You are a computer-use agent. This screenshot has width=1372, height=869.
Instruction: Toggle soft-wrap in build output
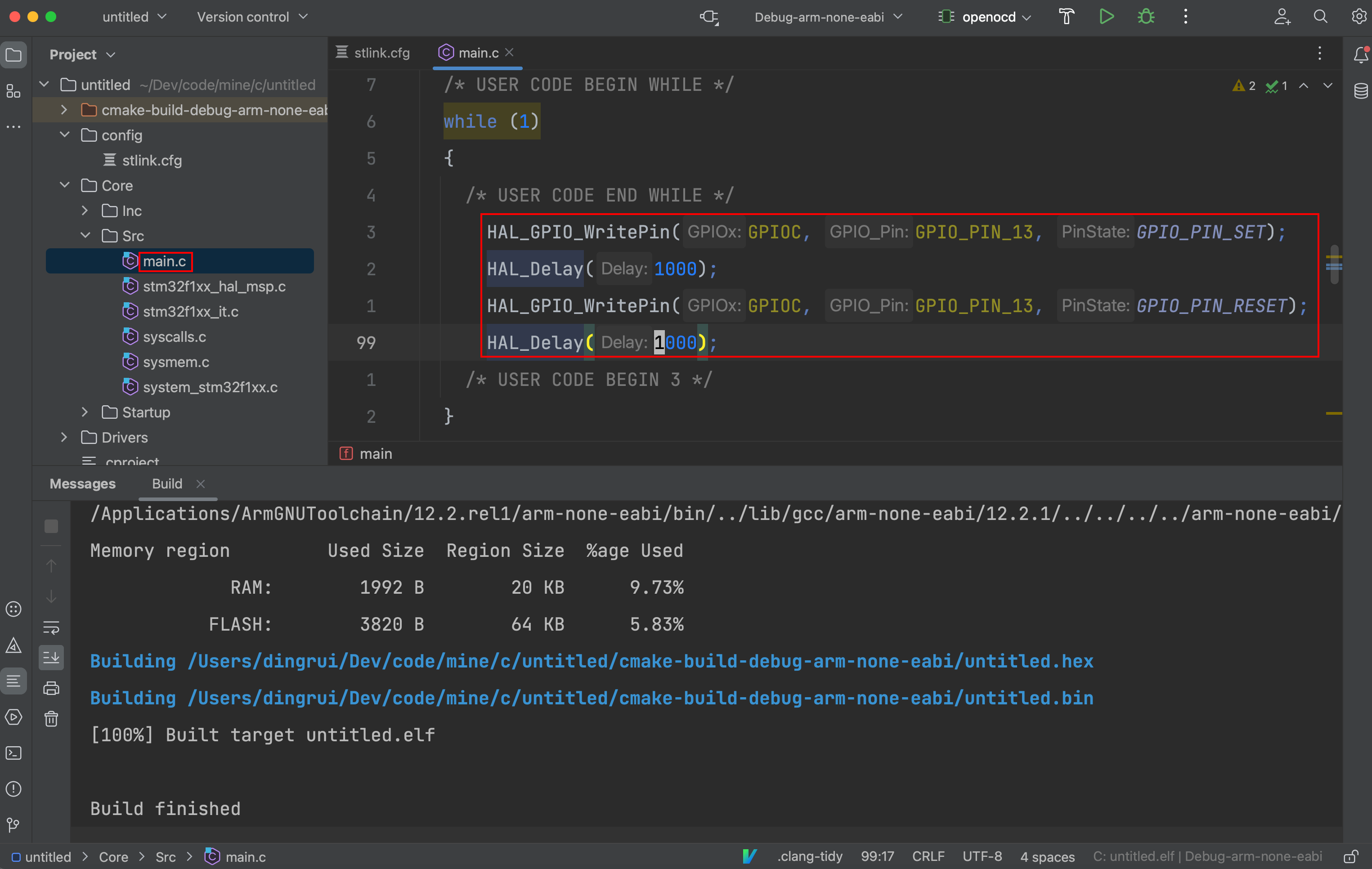[51, 627]
